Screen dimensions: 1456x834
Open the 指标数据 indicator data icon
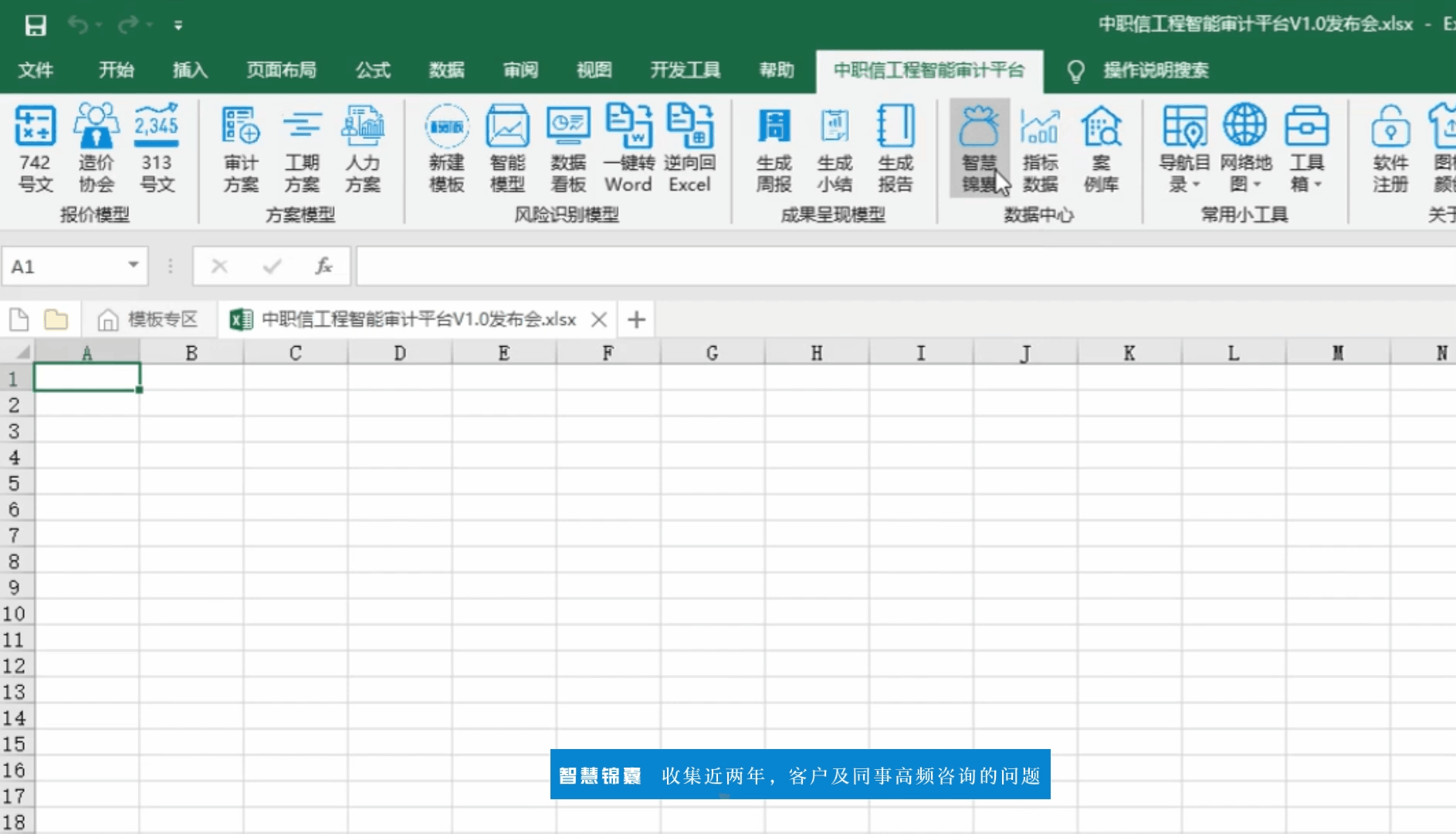[1040, 147]
